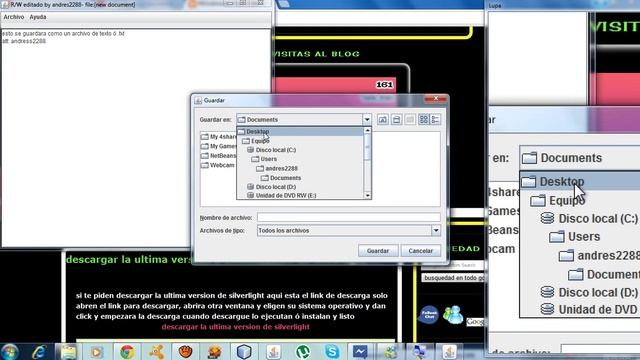
Task: Click the dropdown list scroll-up arrow
Action: (x=367, y=131)
